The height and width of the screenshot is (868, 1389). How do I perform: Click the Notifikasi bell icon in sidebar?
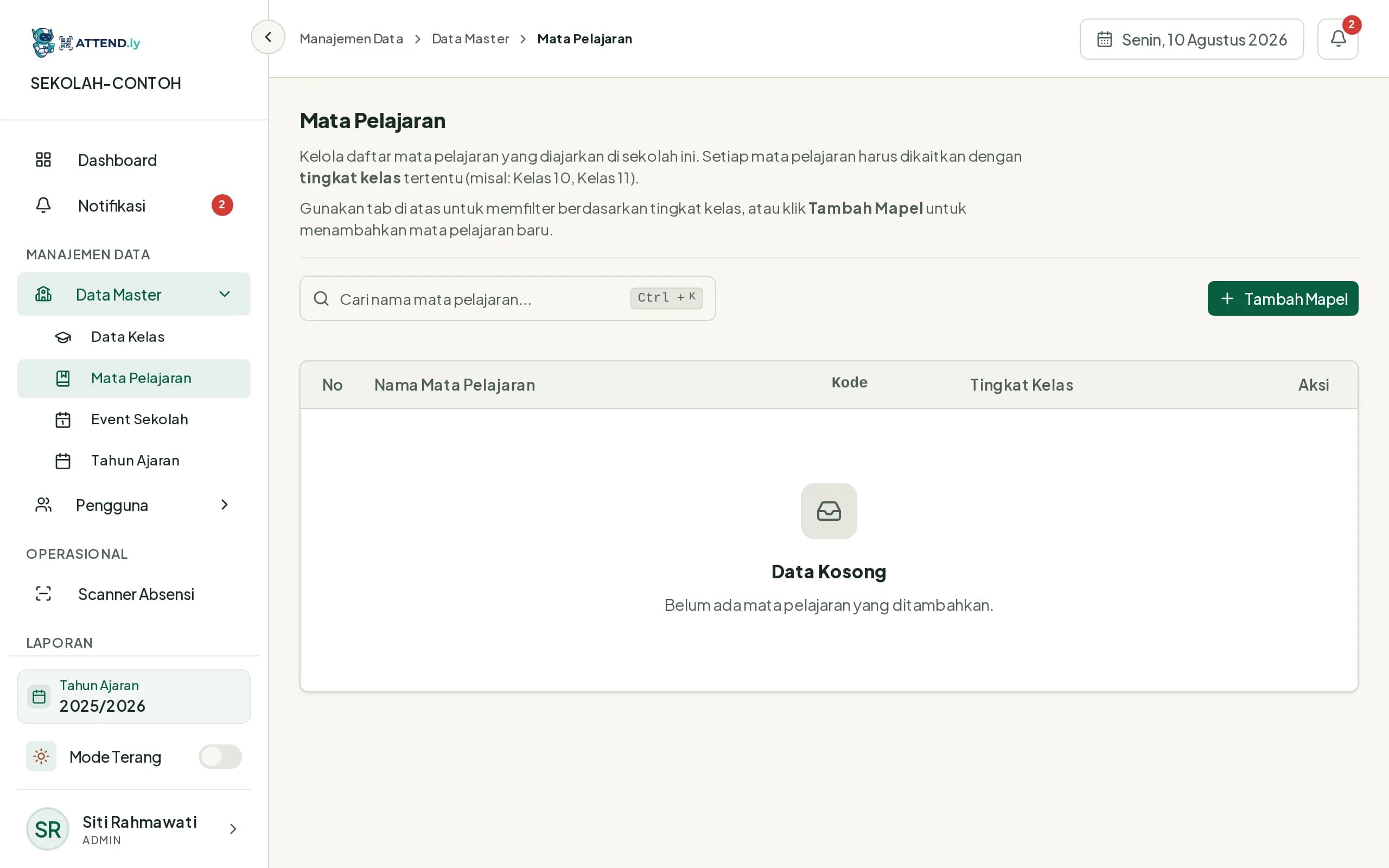[43, 205]
